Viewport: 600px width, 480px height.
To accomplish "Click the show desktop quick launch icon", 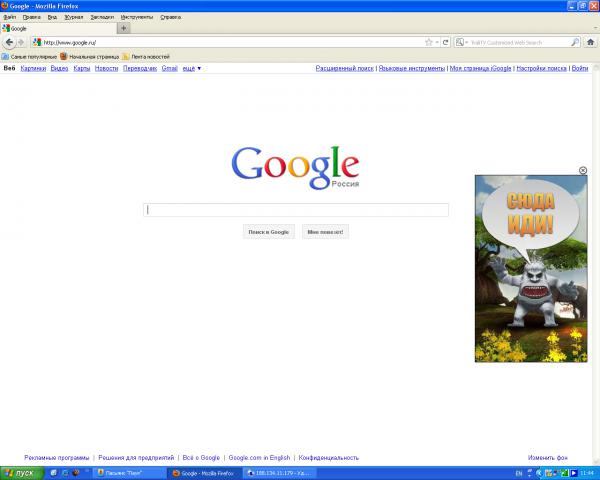I will pyautogui.click(x=54, y=473).
